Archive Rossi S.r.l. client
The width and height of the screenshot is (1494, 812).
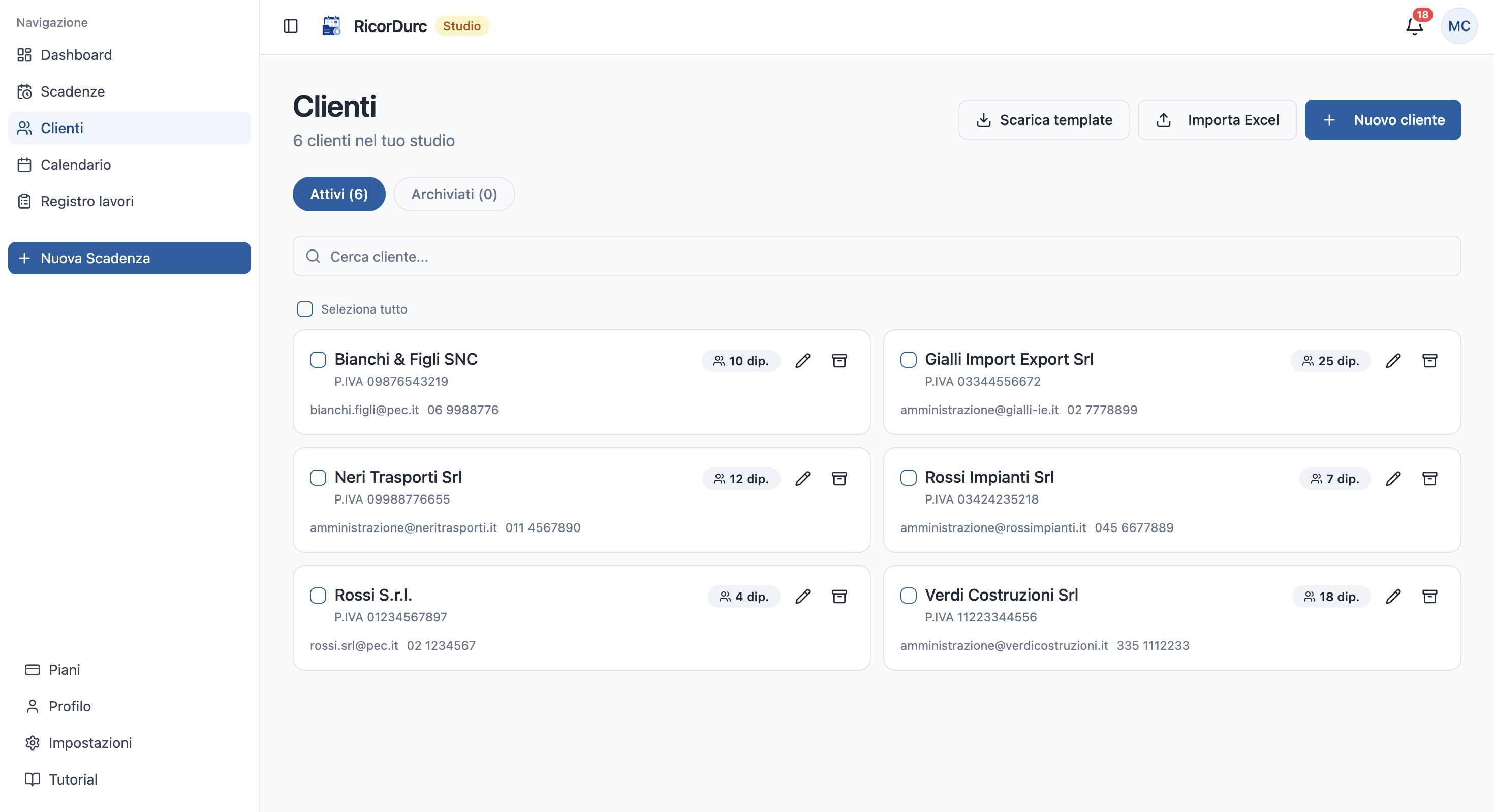[x=839, y=596]
